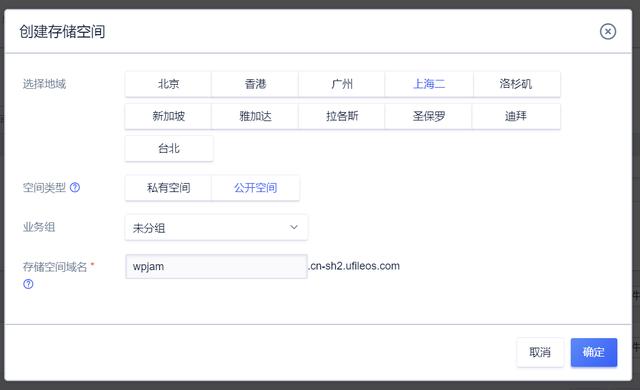
Task: Select 台北 region
Action: 169,148
